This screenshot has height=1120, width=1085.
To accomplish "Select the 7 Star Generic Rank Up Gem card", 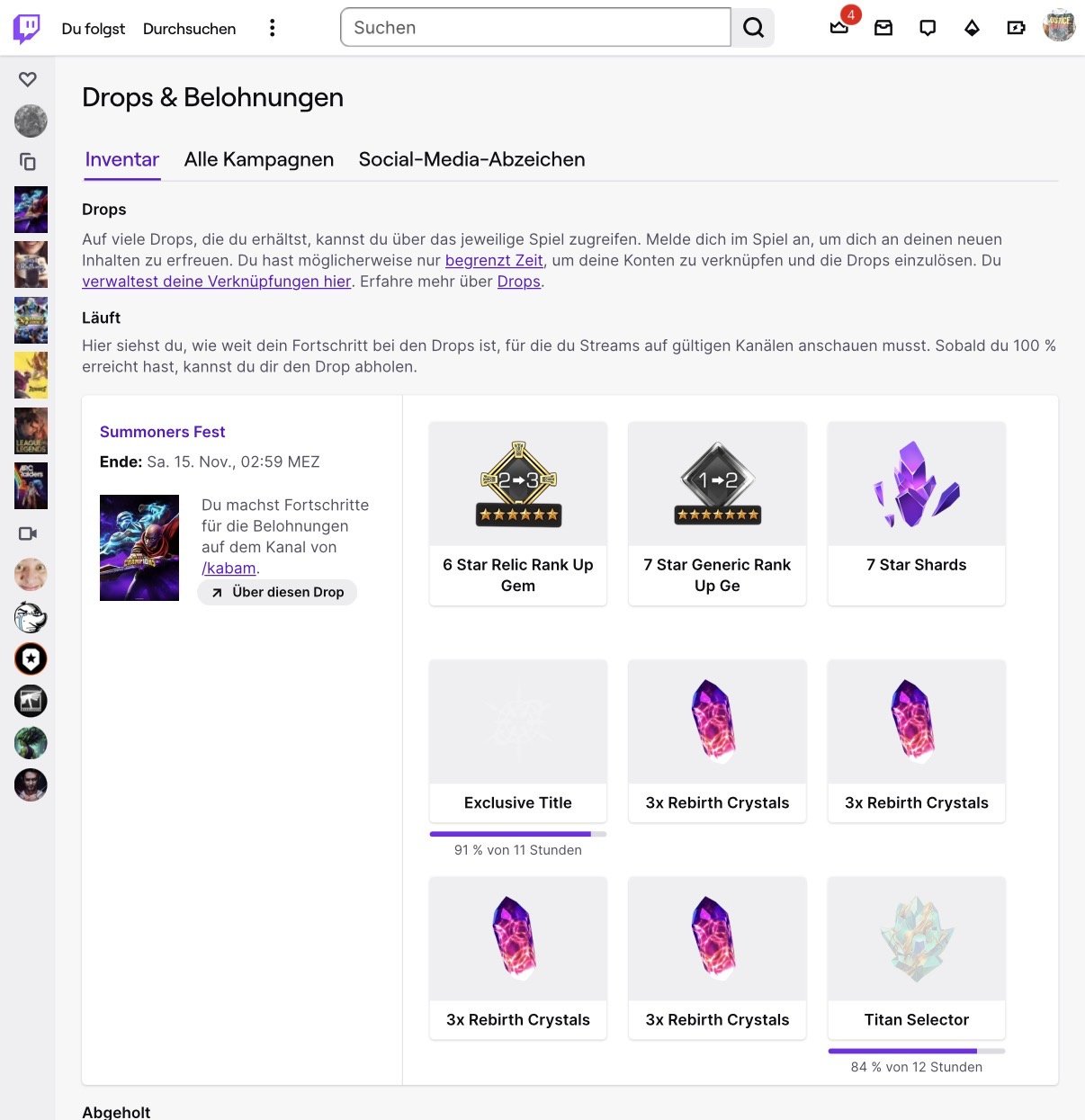I will point(717,514).
